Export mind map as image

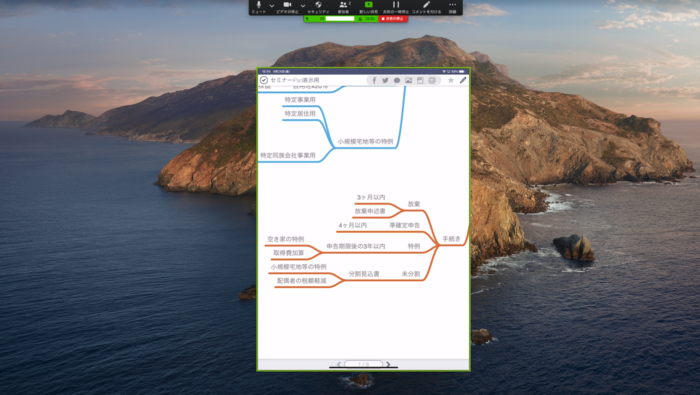point(408,80)
